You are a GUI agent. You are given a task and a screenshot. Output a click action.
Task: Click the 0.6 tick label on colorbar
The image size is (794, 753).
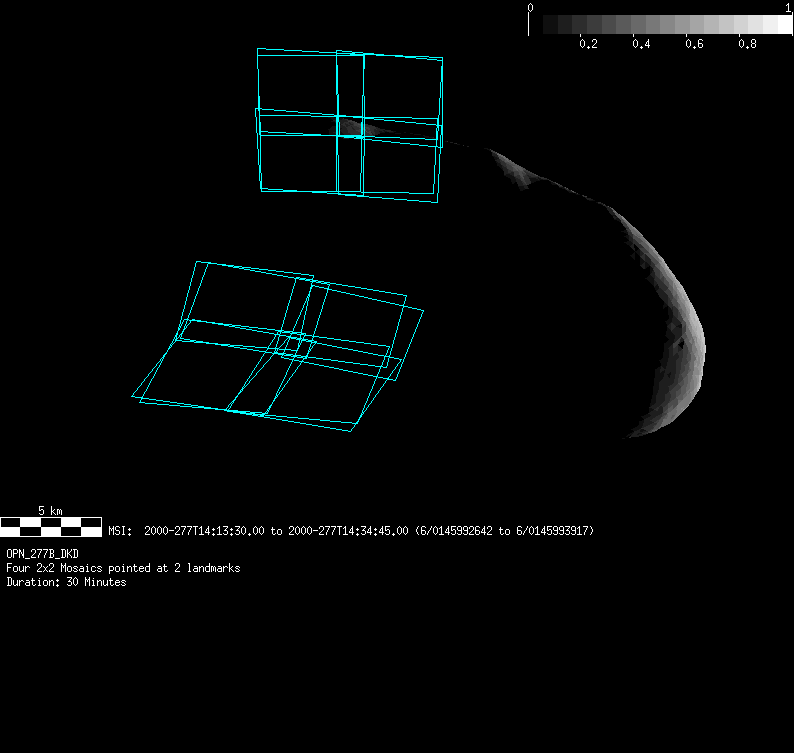click(x=694, y=45)
